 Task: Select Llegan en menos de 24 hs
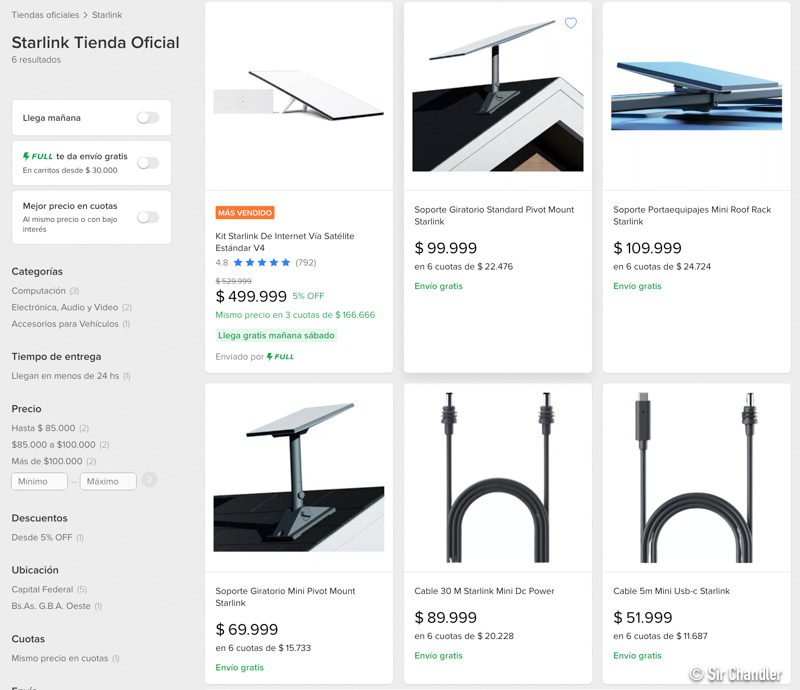tap(65, 376)
